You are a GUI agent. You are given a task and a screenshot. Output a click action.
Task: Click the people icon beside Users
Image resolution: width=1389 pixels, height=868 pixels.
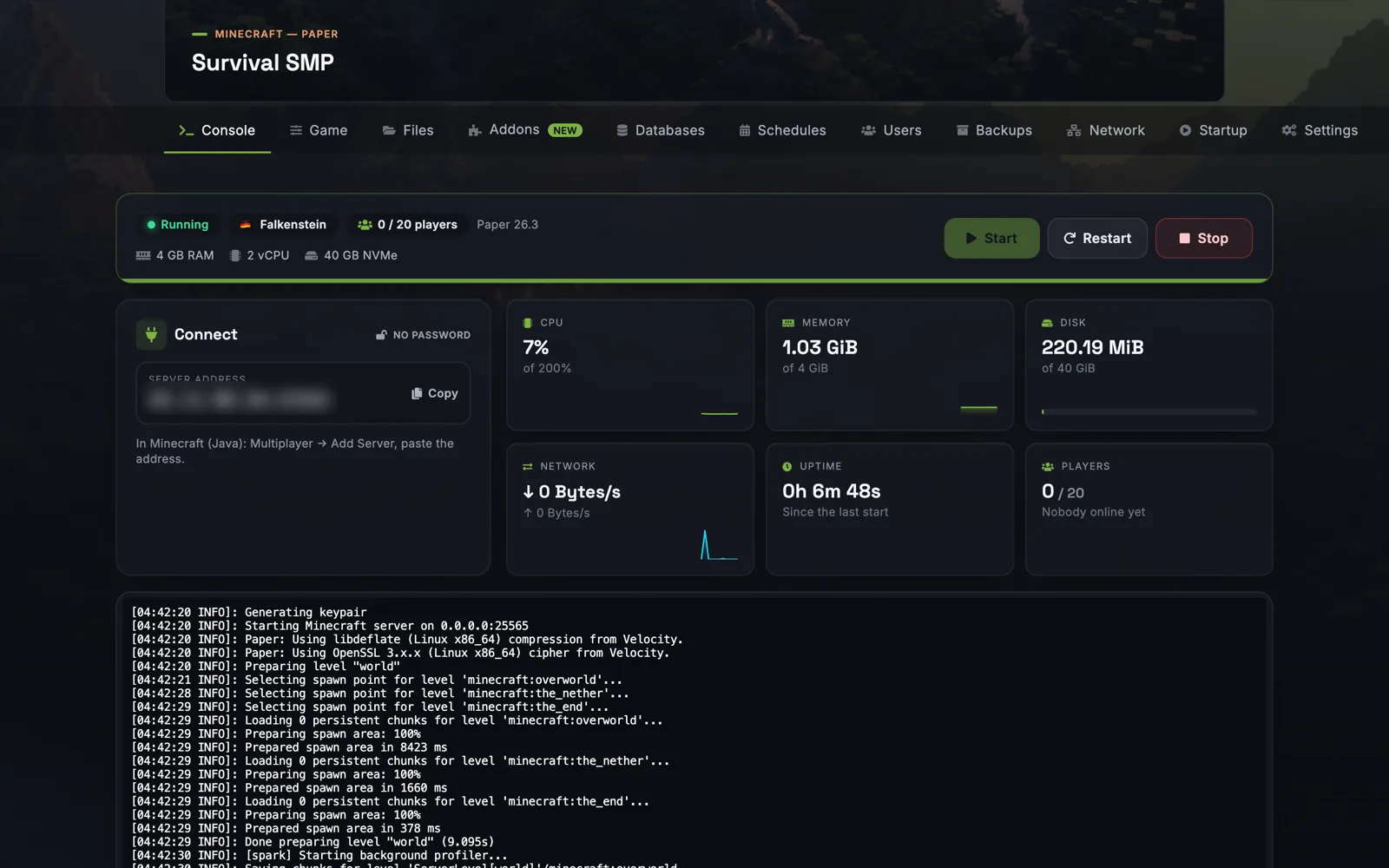tap(868, 130)
